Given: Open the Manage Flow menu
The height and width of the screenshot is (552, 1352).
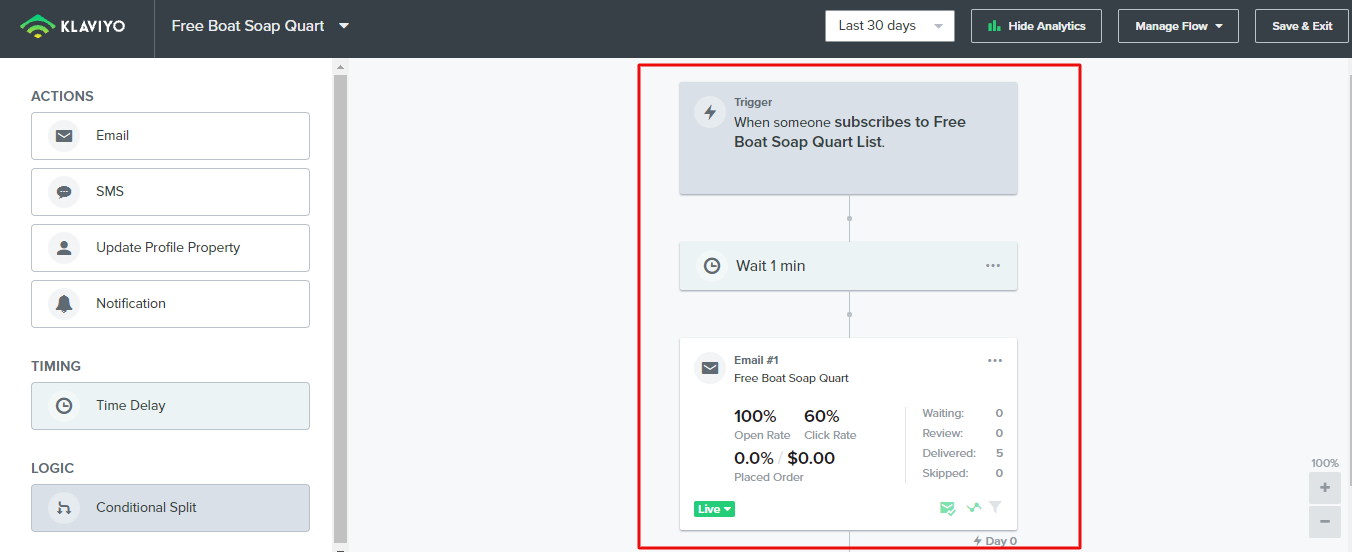Looking at the screenshot, I should (1178, 26).
